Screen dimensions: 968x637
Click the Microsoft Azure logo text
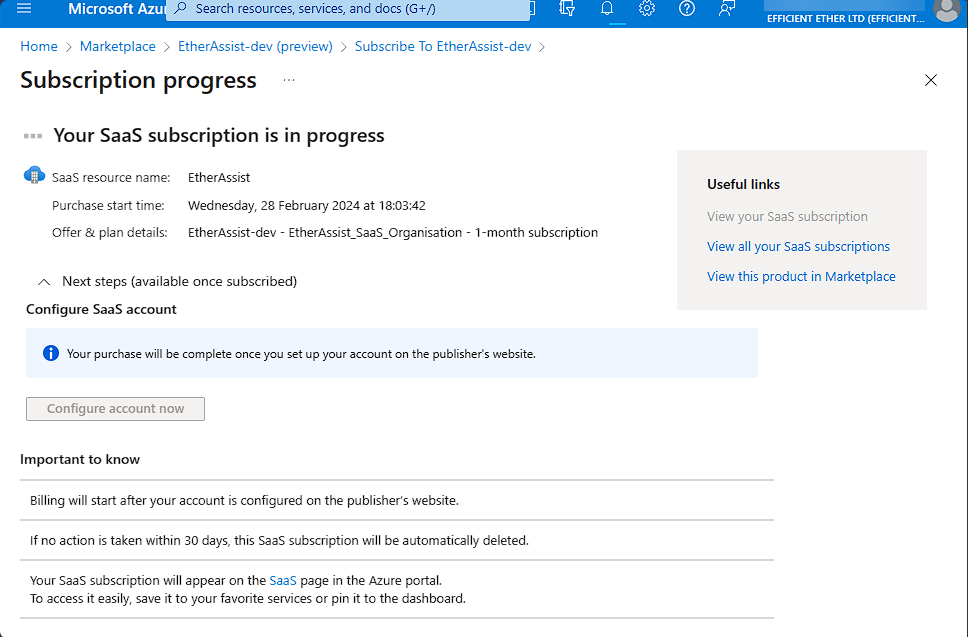point(117,9)
